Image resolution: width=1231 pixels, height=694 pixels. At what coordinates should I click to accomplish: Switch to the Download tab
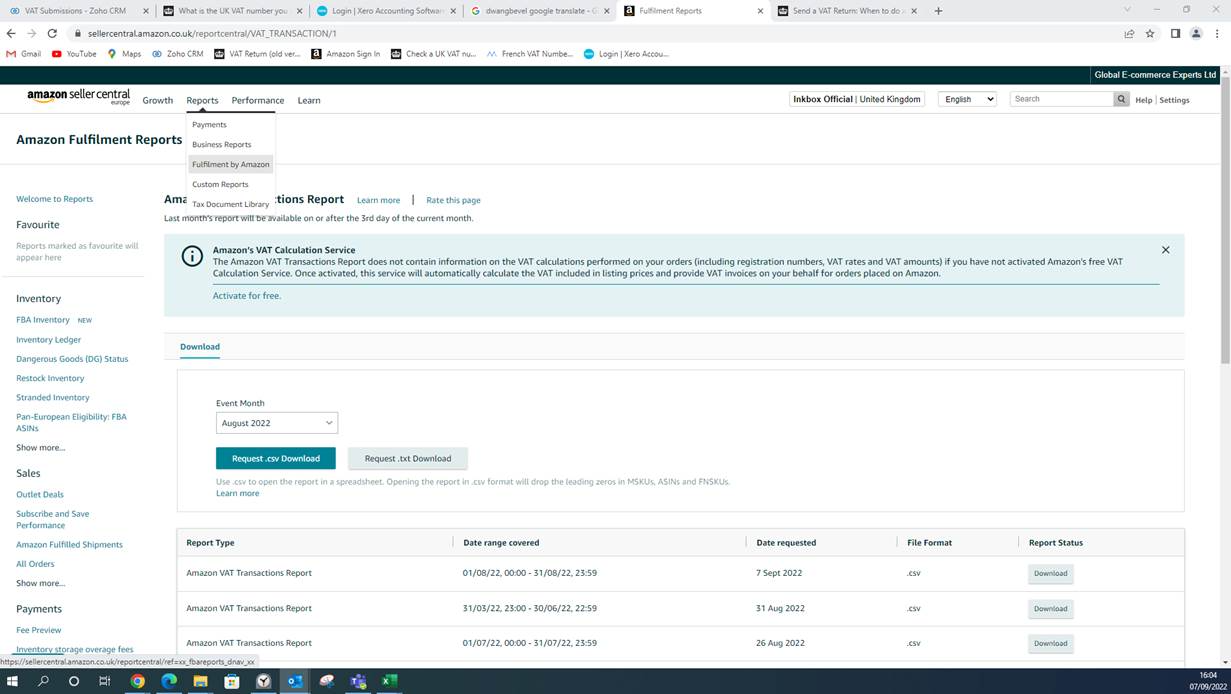tap(200, 347)
